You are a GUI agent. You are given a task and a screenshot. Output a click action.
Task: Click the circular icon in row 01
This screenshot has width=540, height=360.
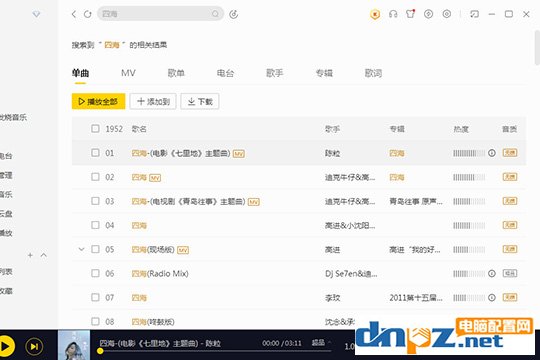point(492,153)
